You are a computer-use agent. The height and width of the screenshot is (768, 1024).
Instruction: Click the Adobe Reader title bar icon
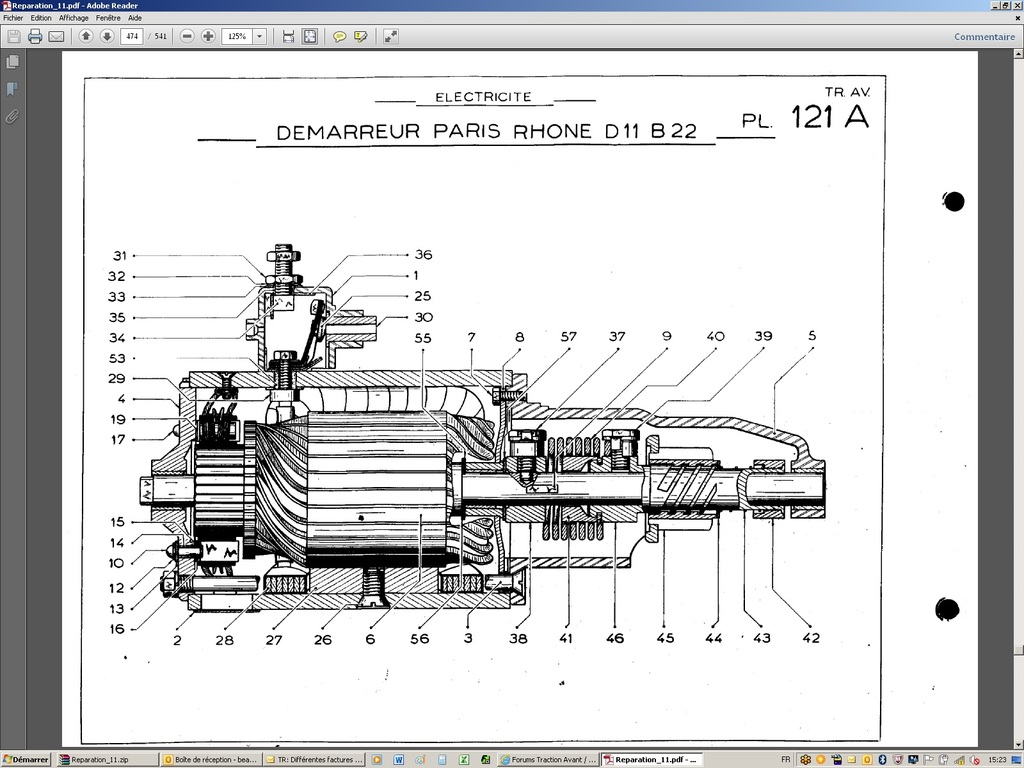click(7, 5)
